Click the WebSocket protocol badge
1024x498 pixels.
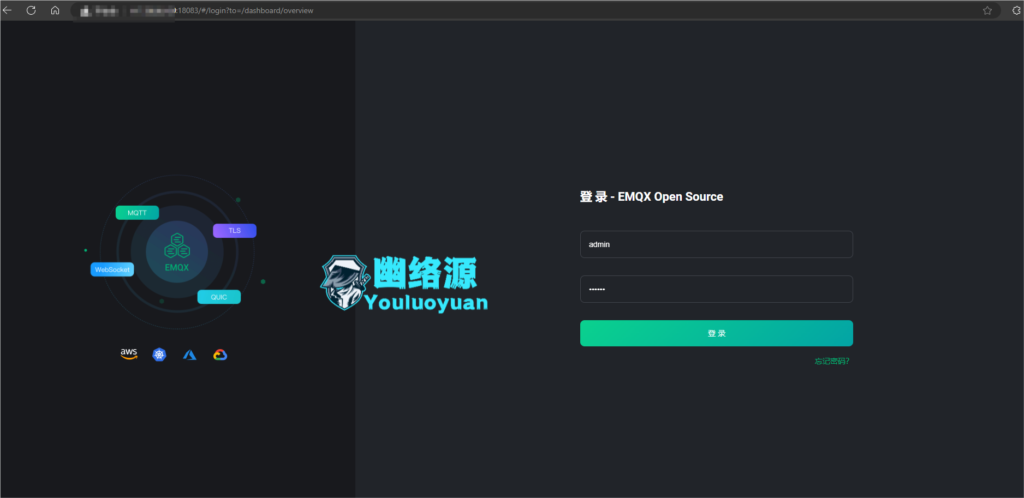[112, 269]
